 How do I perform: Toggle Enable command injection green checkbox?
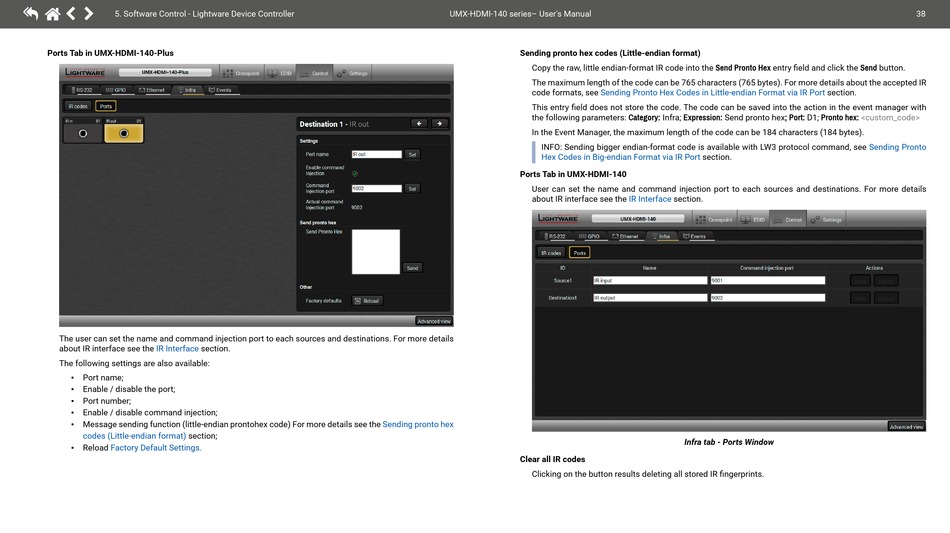click(355, 173)
